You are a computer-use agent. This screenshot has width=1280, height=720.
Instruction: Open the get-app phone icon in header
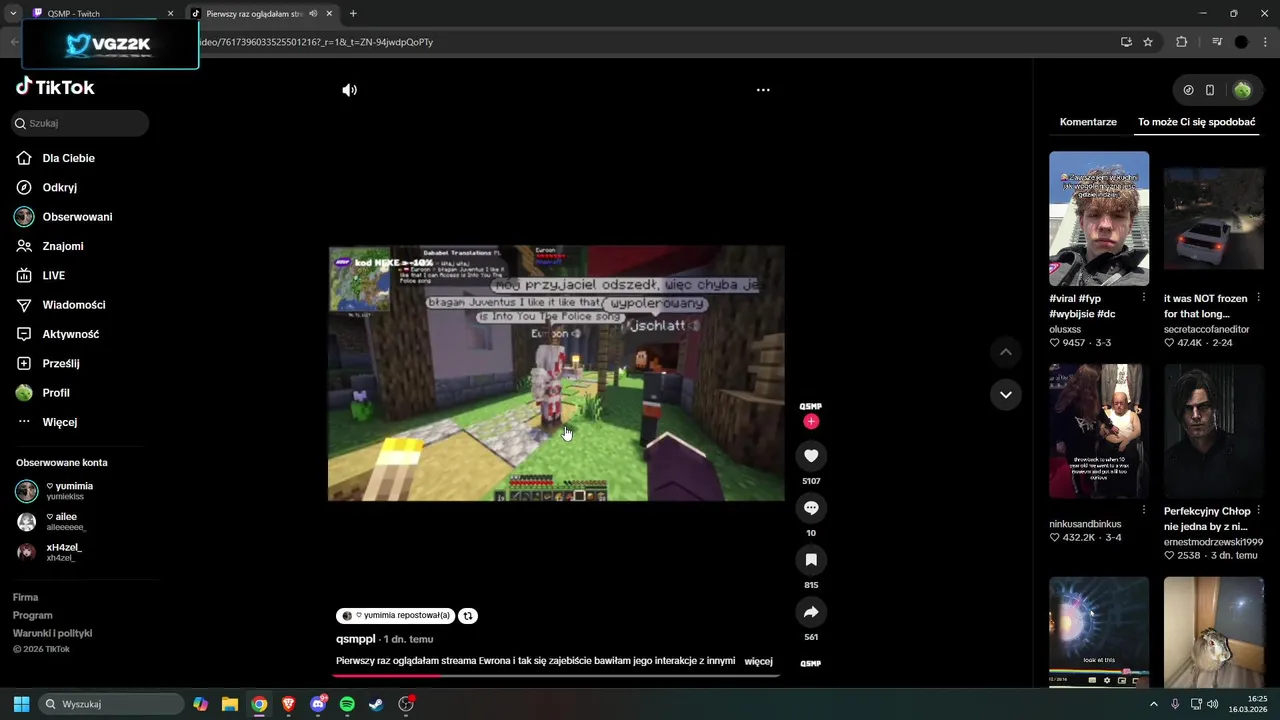click(1210, 90)
